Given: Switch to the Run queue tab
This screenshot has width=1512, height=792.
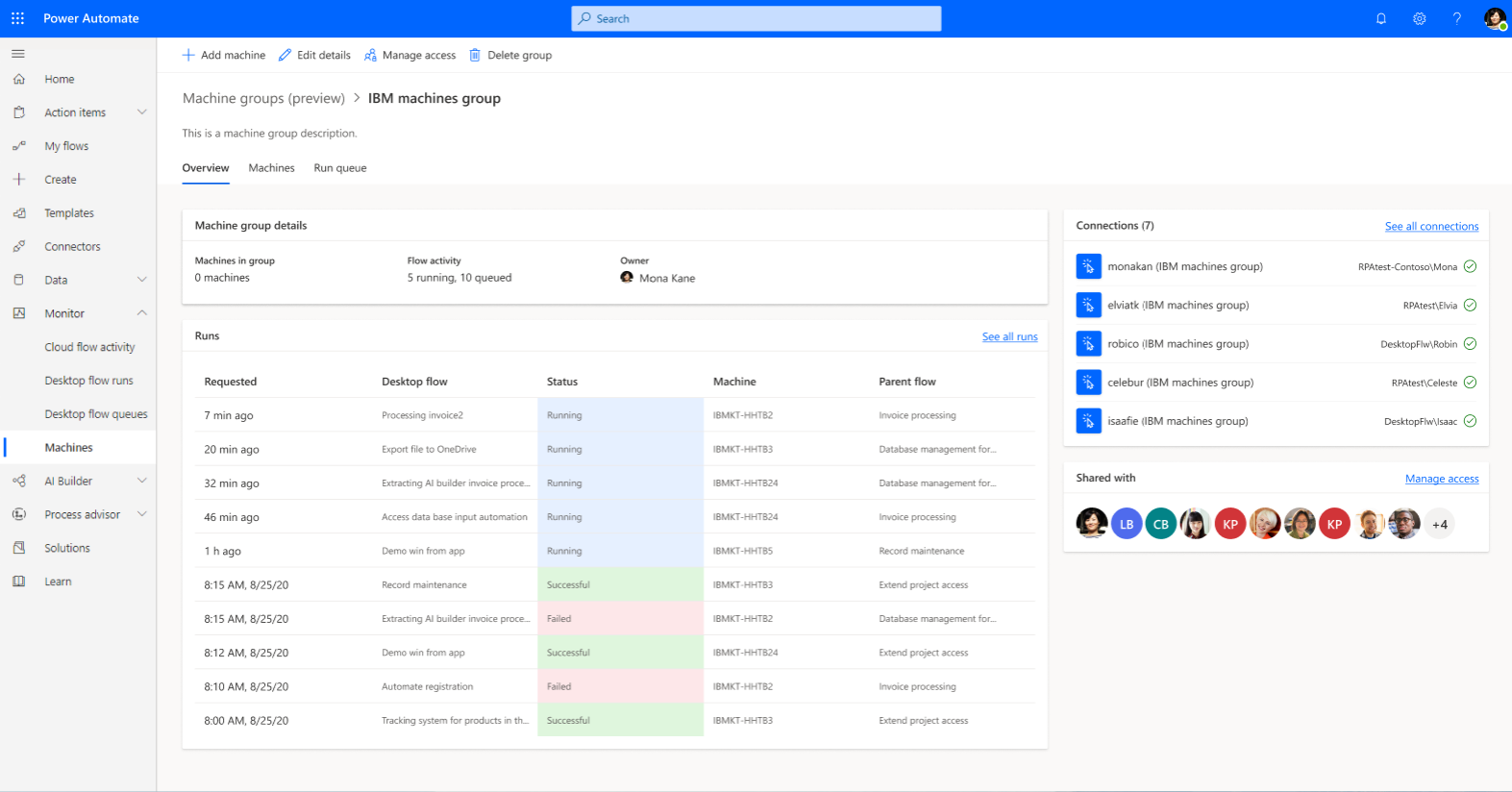Looking at the screenshot, I should (x=340, y=168).
